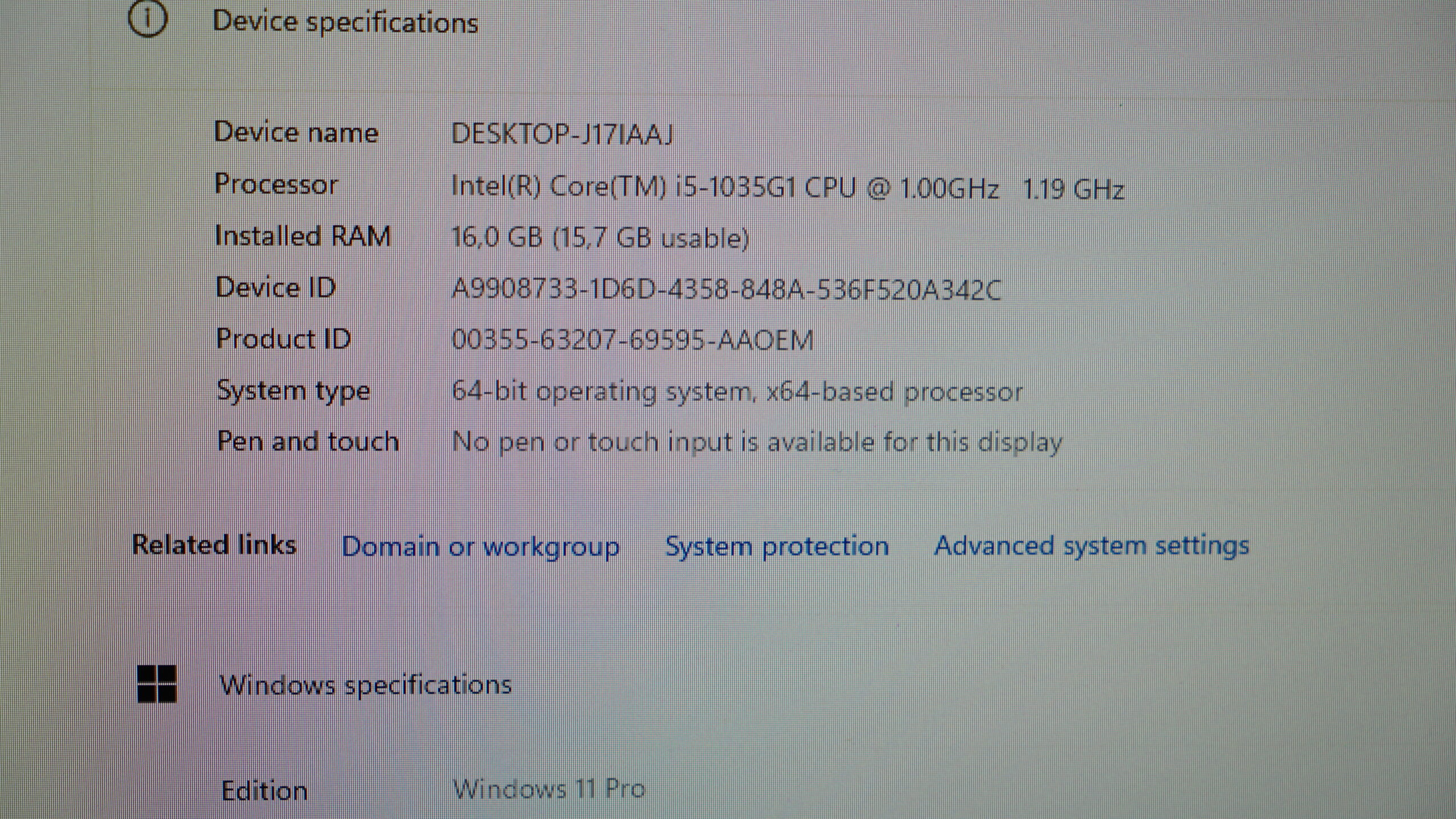Click the No pen or touch input text
Image resolution: width=1456 pixels, height=819 pixels.
click(756, 442)
